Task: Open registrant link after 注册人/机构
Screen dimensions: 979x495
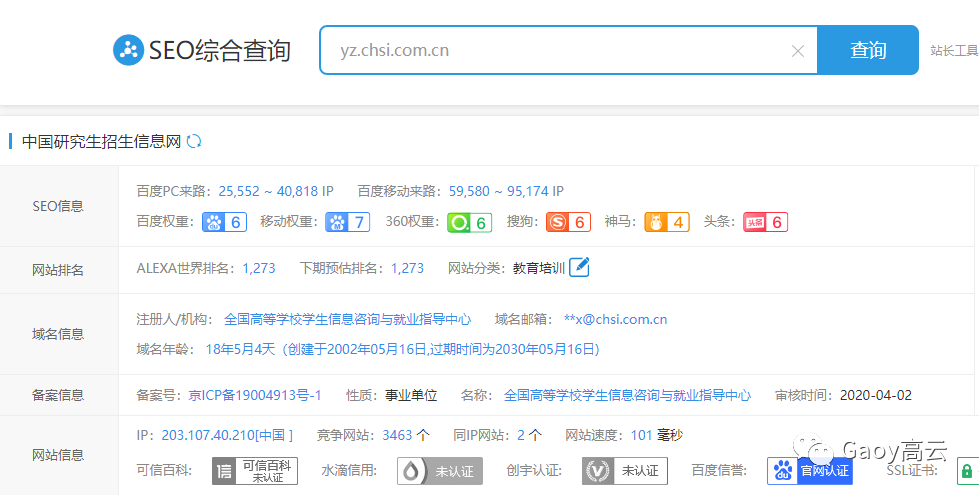Action: (x=348, y=320)
